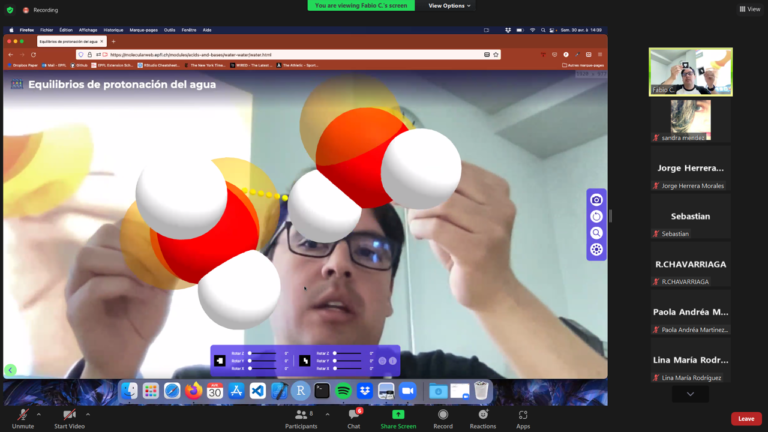Select Paola Andréa's participant tile

pyautogui.click(x=690, y=312)
